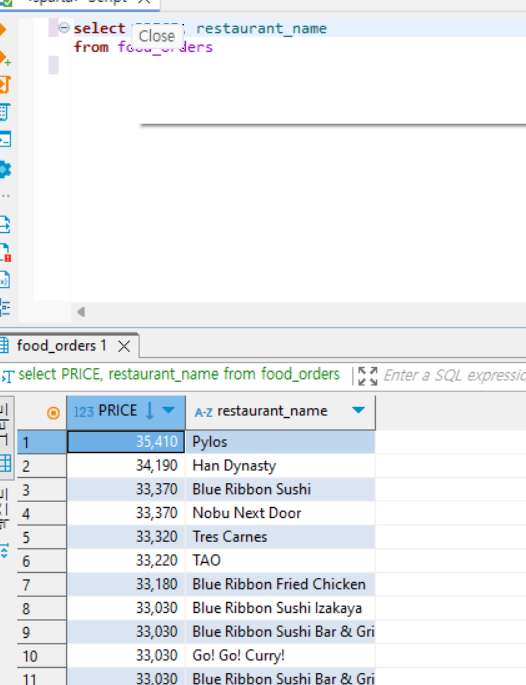Run the SQL statement with the orange arrow
Image resolution: width=526 pixels, height=685 pixels.
tap(2, 30)
